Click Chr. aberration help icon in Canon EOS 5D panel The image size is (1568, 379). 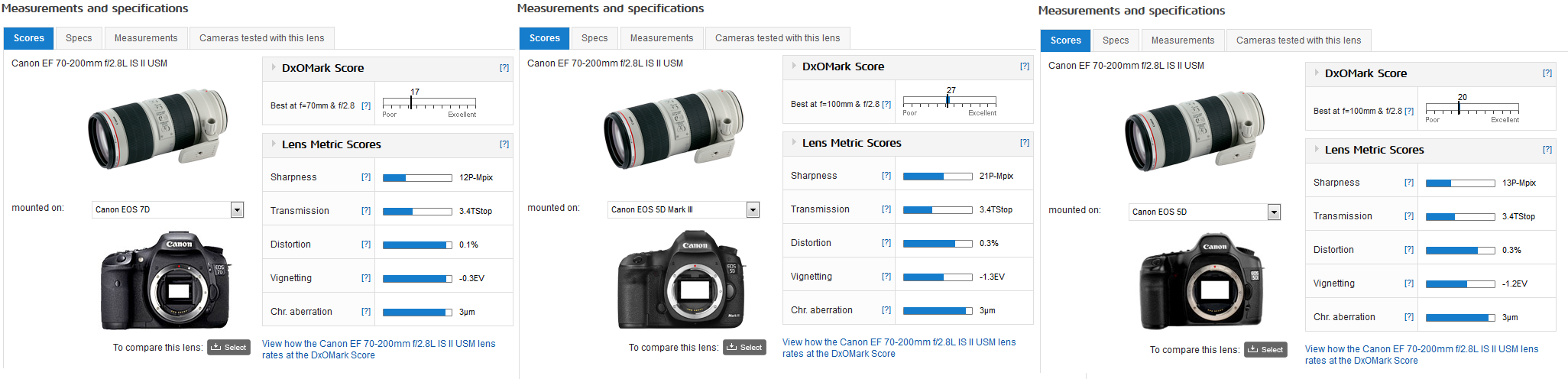click(x=1409, y=317)
